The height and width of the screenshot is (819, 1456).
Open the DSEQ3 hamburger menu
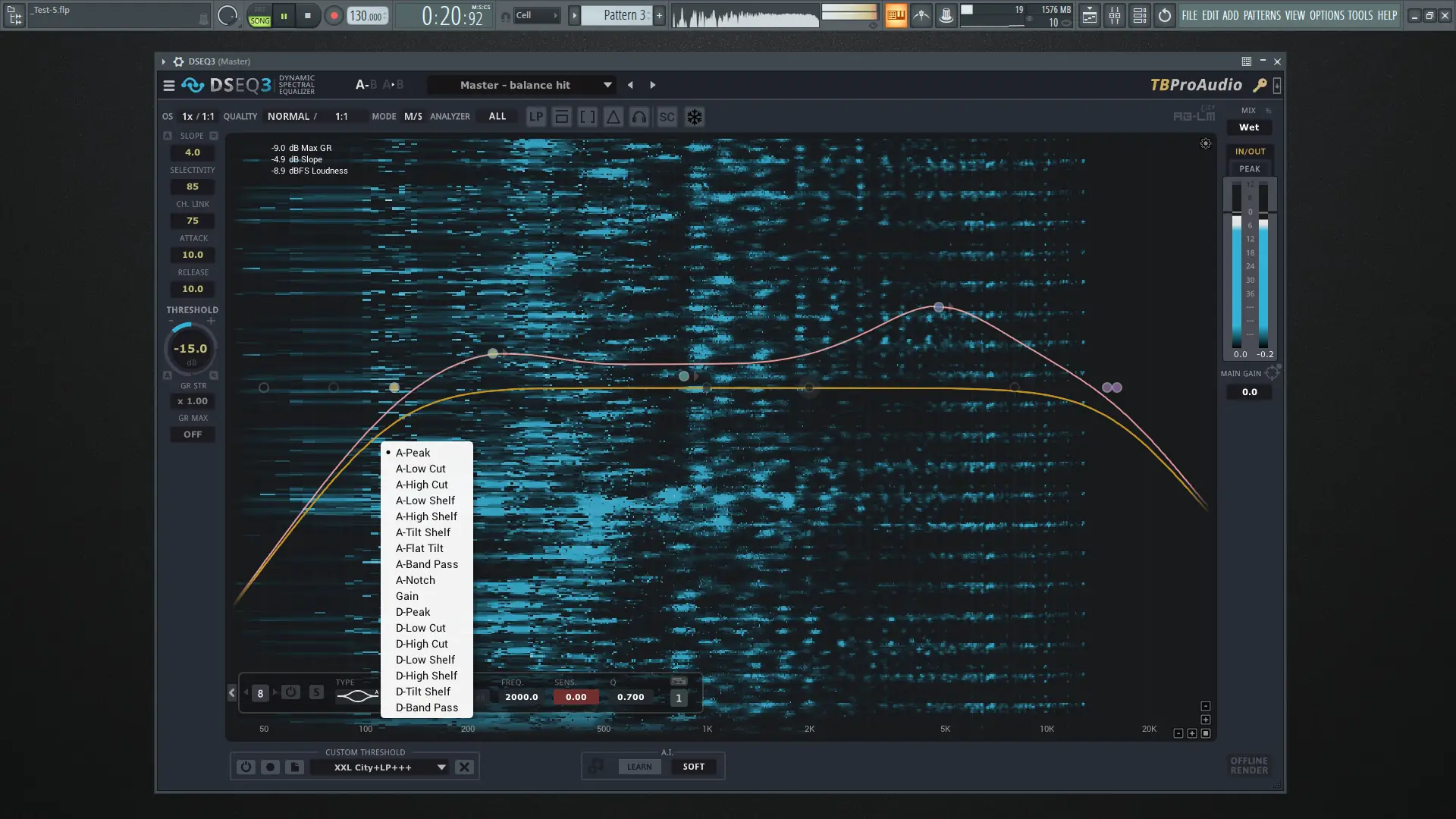[168, 86]
